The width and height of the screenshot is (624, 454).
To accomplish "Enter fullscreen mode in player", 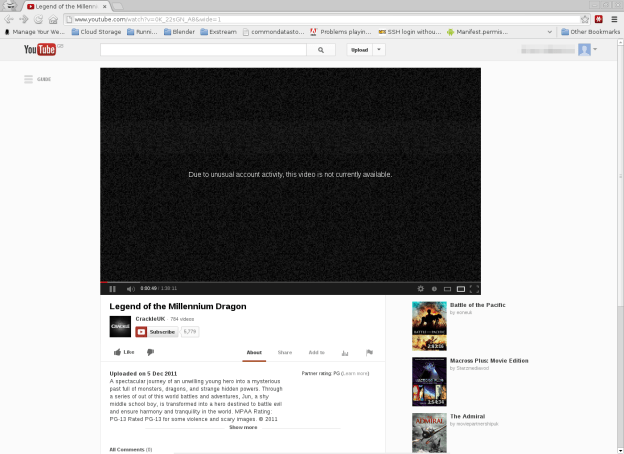I will click(474, 289).
